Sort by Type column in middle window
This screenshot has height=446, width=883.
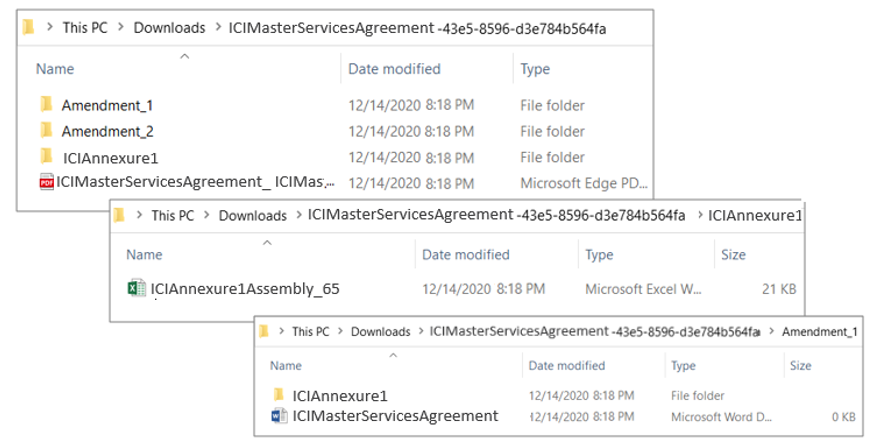(599, 255)
